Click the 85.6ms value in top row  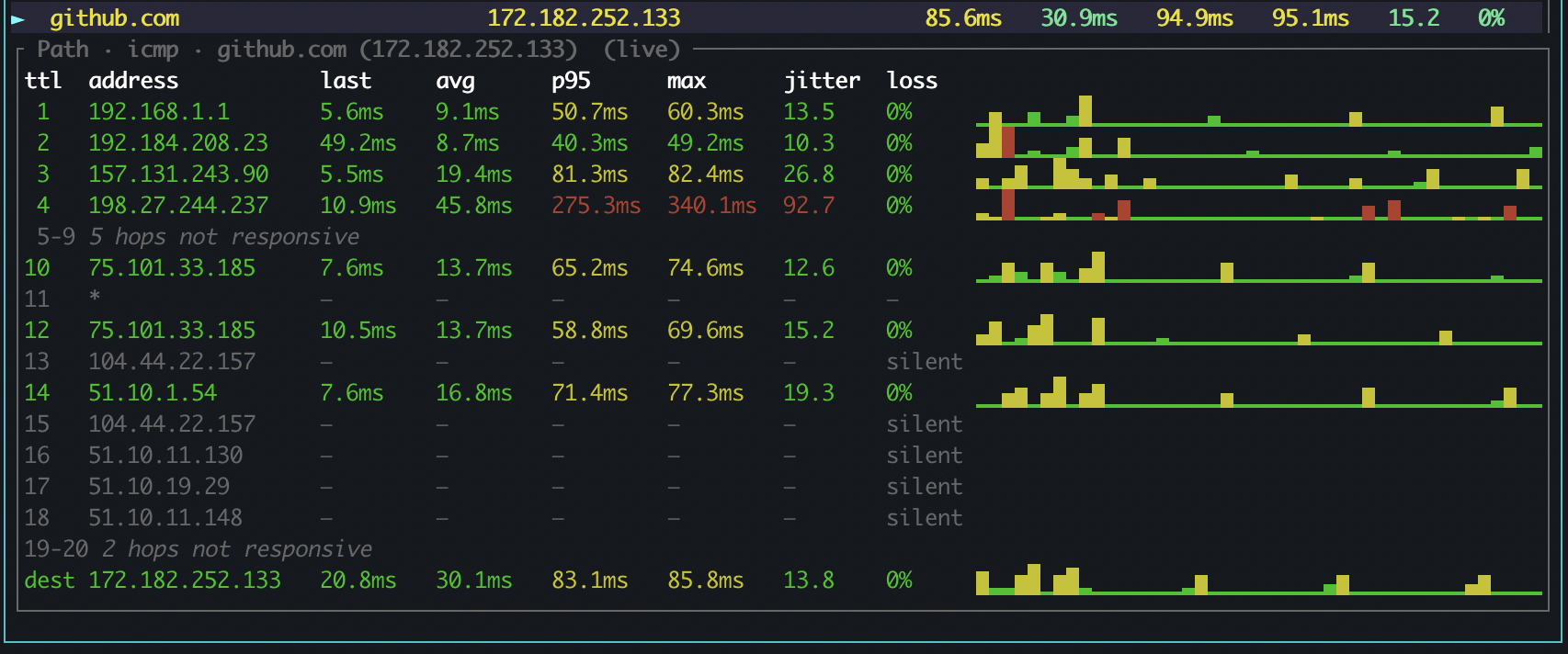tap(963, 18)
